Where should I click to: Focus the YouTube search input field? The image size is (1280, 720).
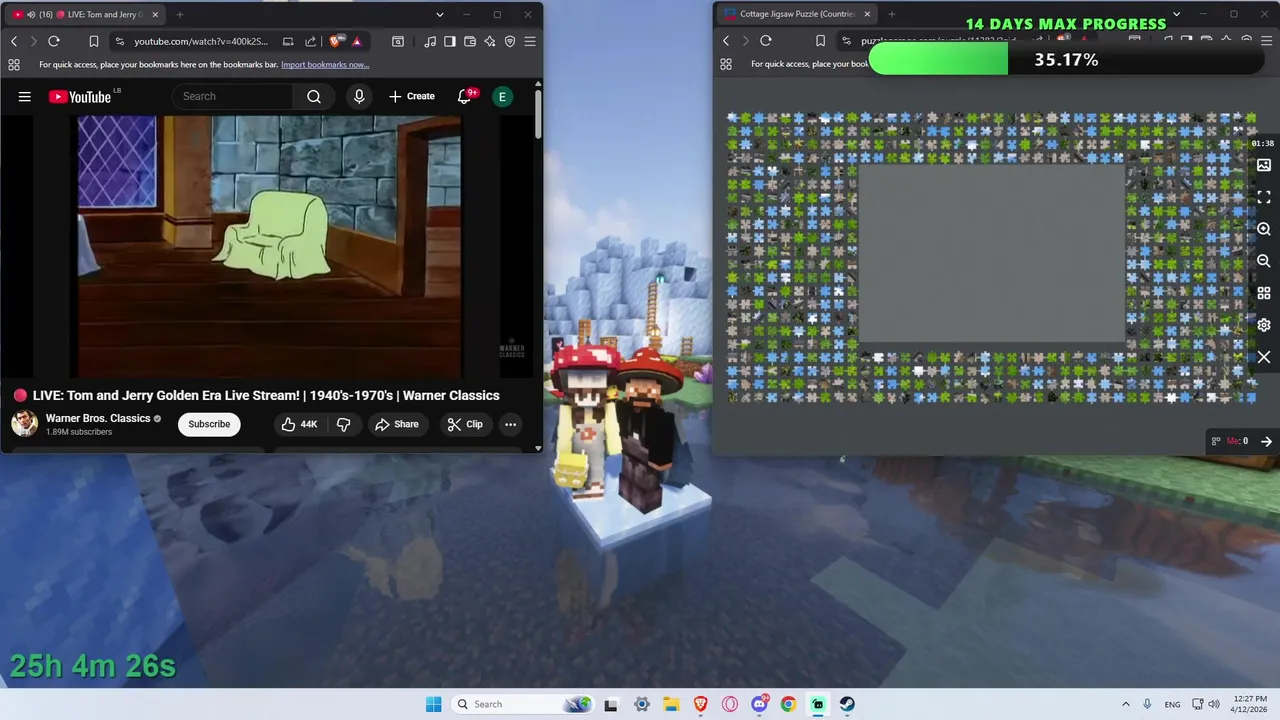tap(233, 96)
